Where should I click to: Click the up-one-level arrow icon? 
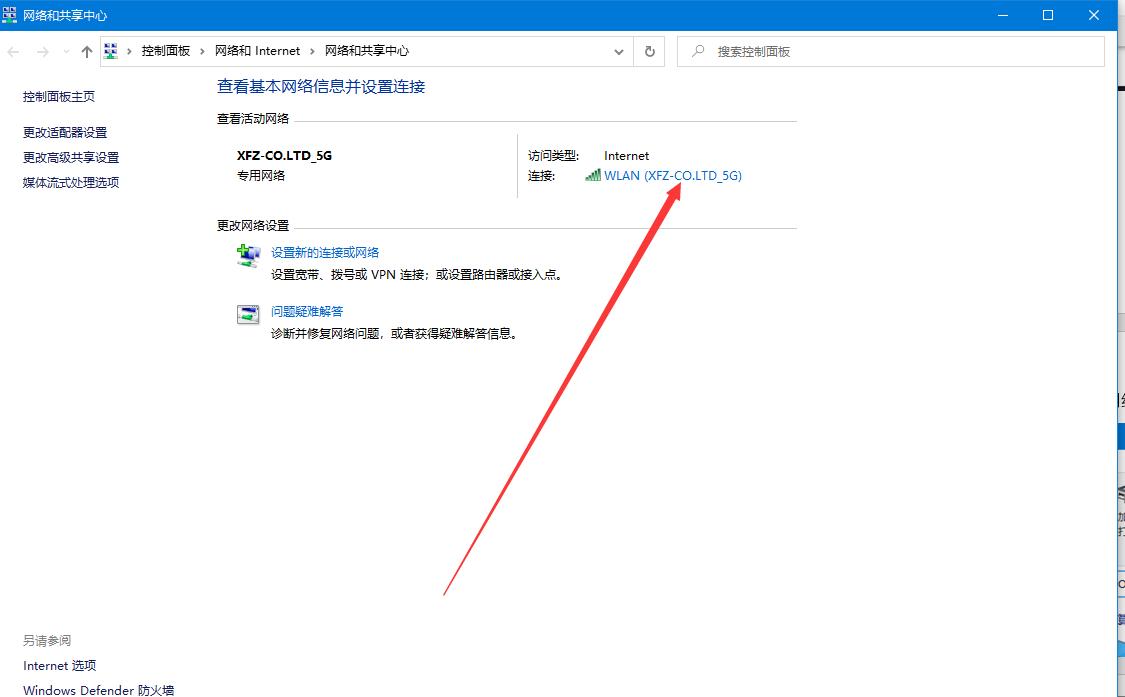[86, 50]
